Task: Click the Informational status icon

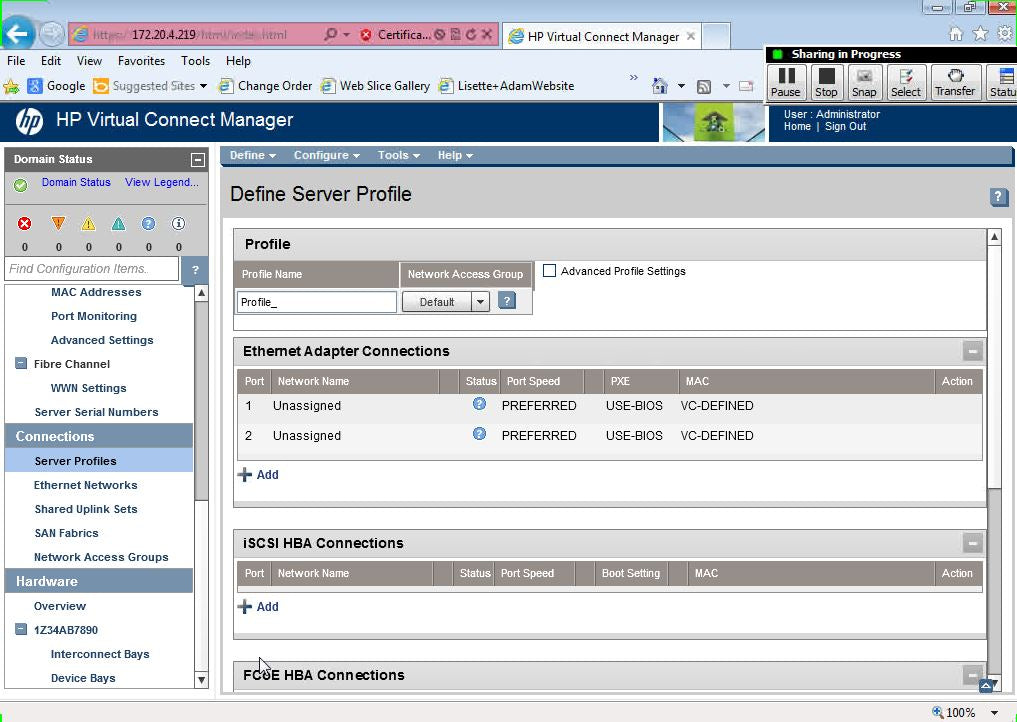Action: (178, 224)
